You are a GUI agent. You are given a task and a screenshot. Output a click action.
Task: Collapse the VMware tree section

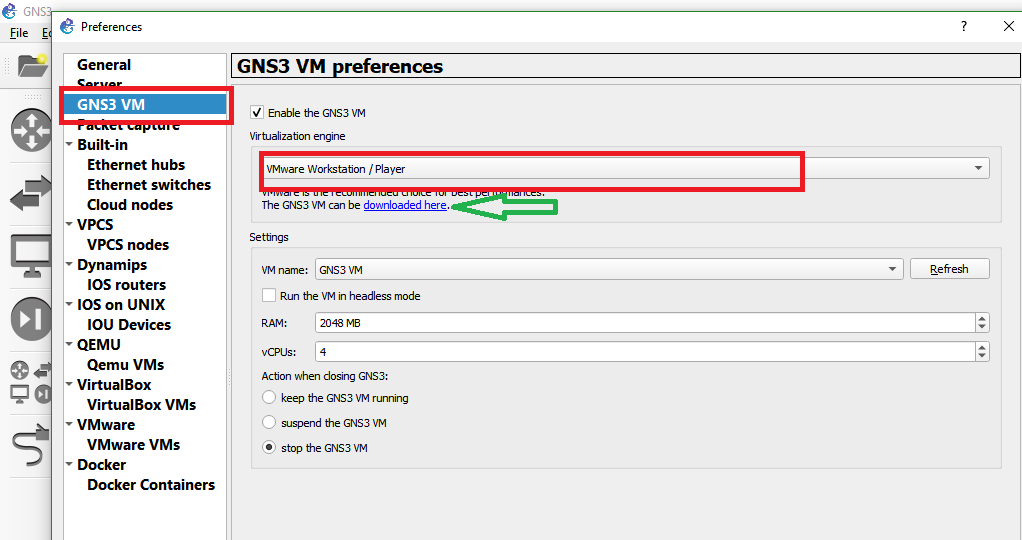69,424
